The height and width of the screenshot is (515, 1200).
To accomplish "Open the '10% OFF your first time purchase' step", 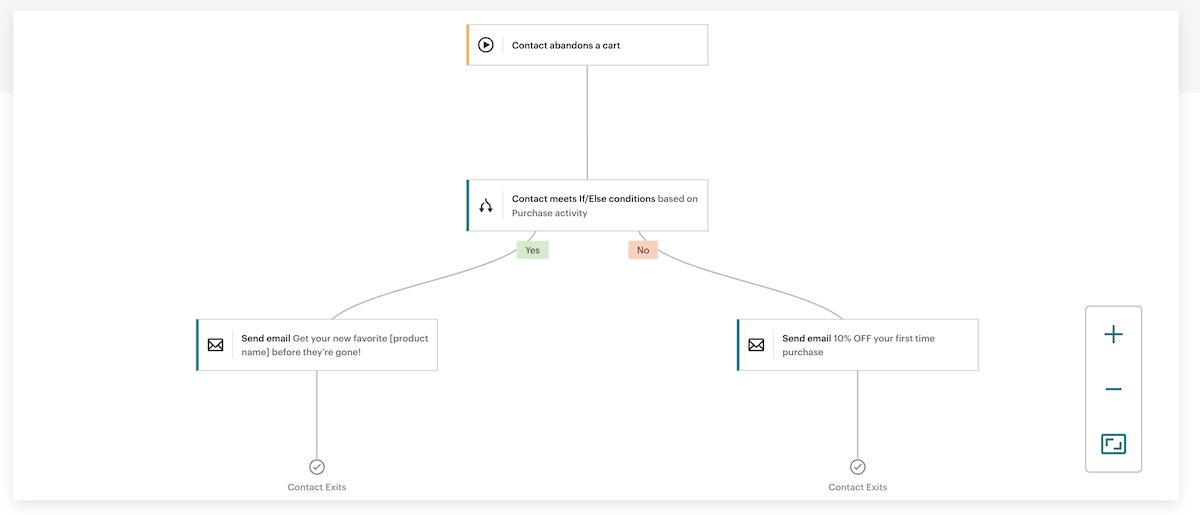I will point(857,345).
